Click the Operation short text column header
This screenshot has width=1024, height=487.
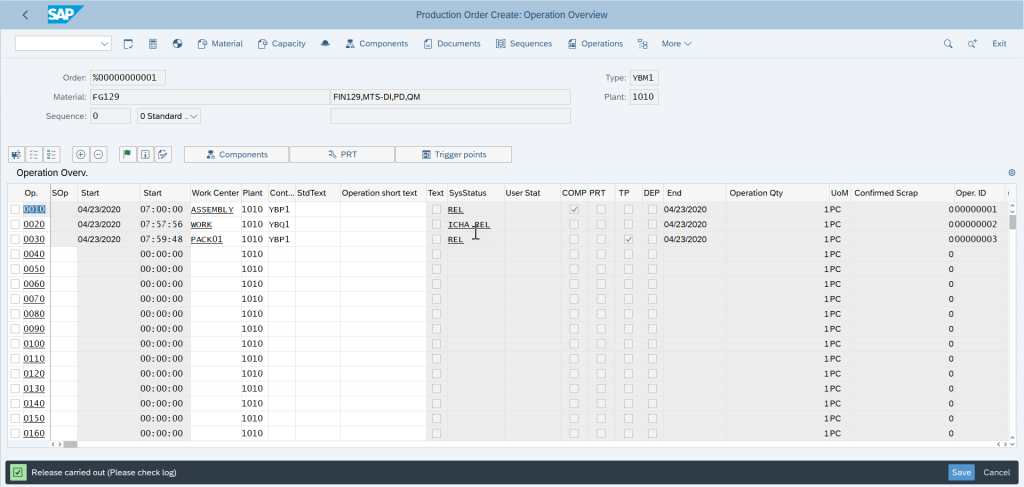tap(379, 193)
